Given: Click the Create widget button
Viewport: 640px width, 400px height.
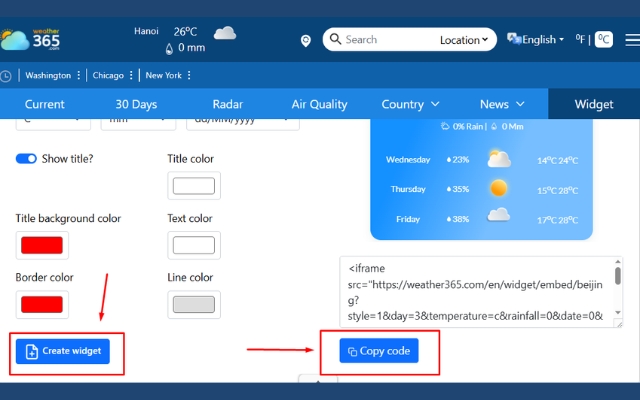Looking at the screenshot, I should click(63, 351).
